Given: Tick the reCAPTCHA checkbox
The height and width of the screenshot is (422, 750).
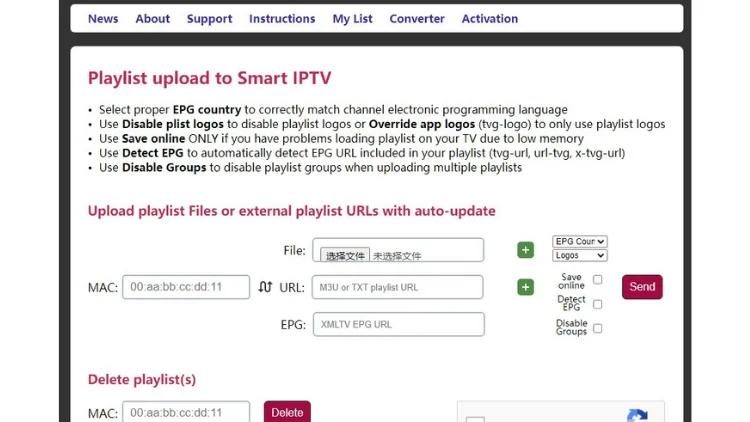Looking at the screenshot, I should pos(475,419).
